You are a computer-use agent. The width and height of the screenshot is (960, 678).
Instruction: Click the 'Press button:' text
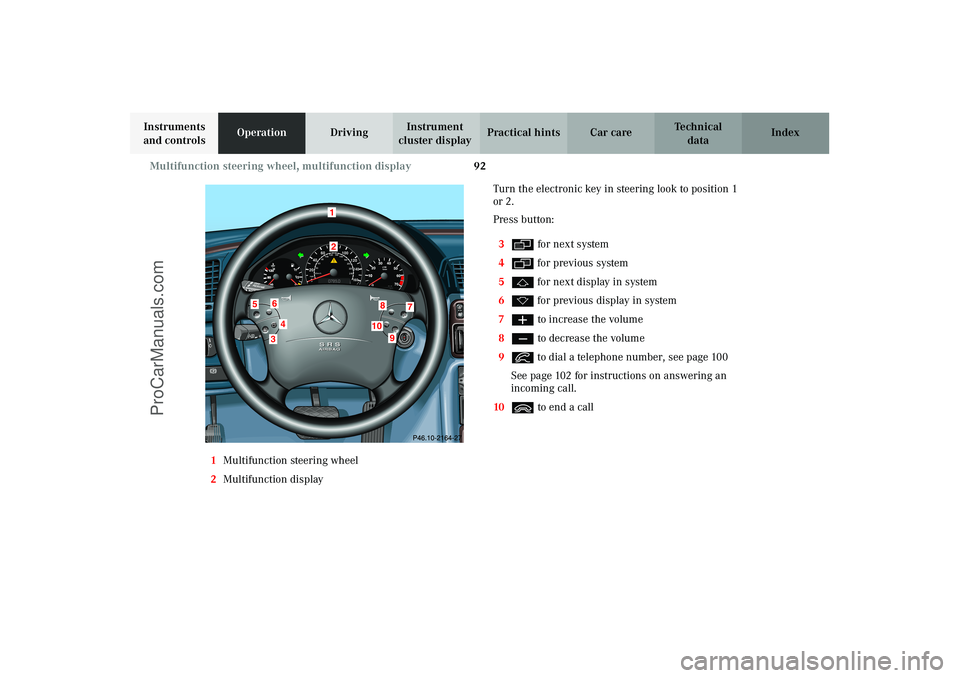(x=523, y=220)
